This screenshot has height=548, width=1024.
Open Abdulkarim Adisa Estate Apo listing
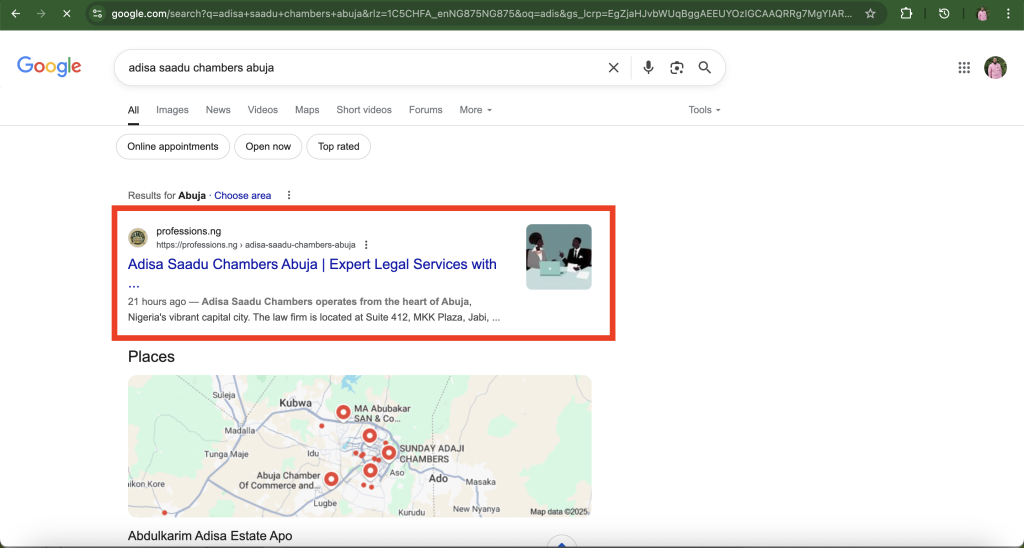click(x=210, y=536)
